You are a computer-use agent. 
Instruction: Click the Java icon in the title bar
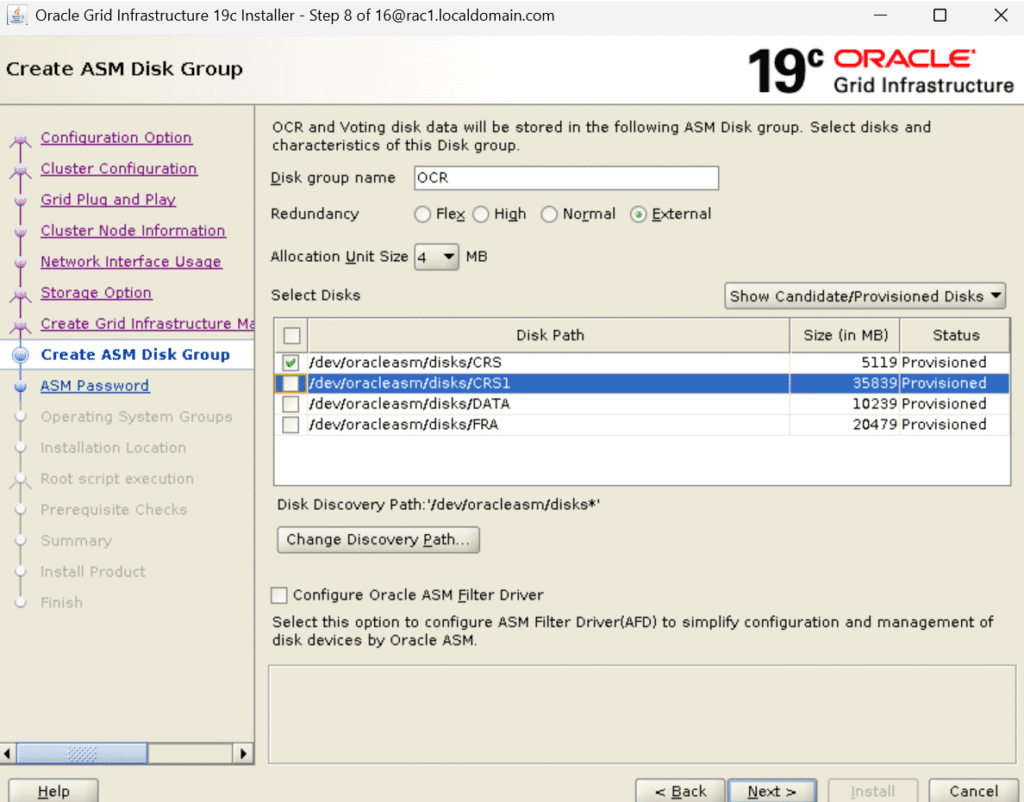click(x=17, y=16)
